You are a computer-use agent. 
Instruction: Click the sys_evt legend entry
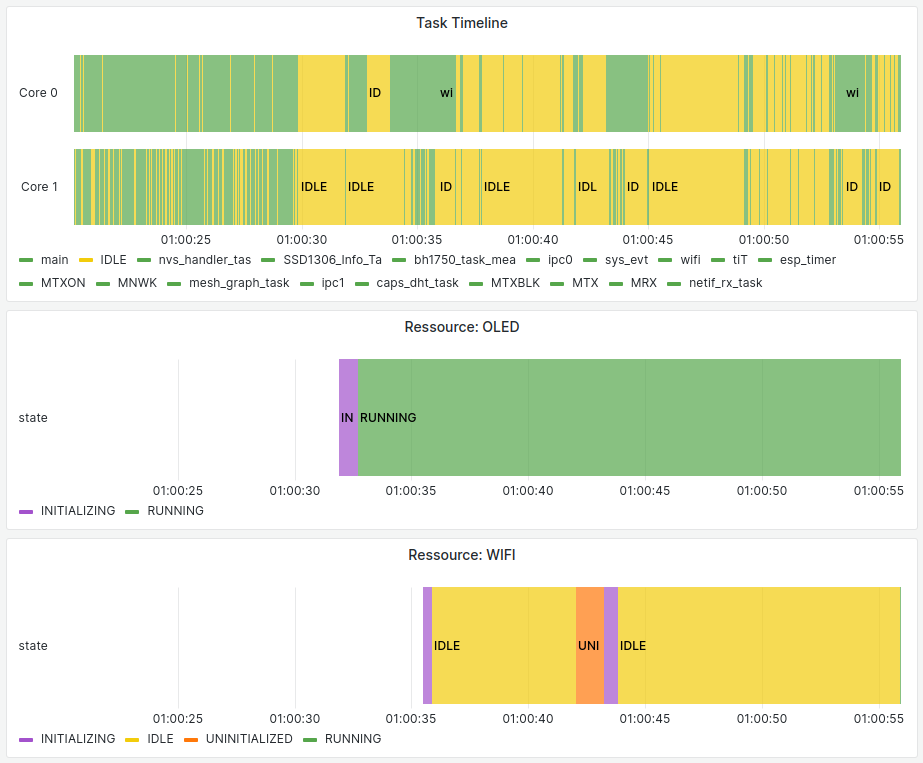626,260
